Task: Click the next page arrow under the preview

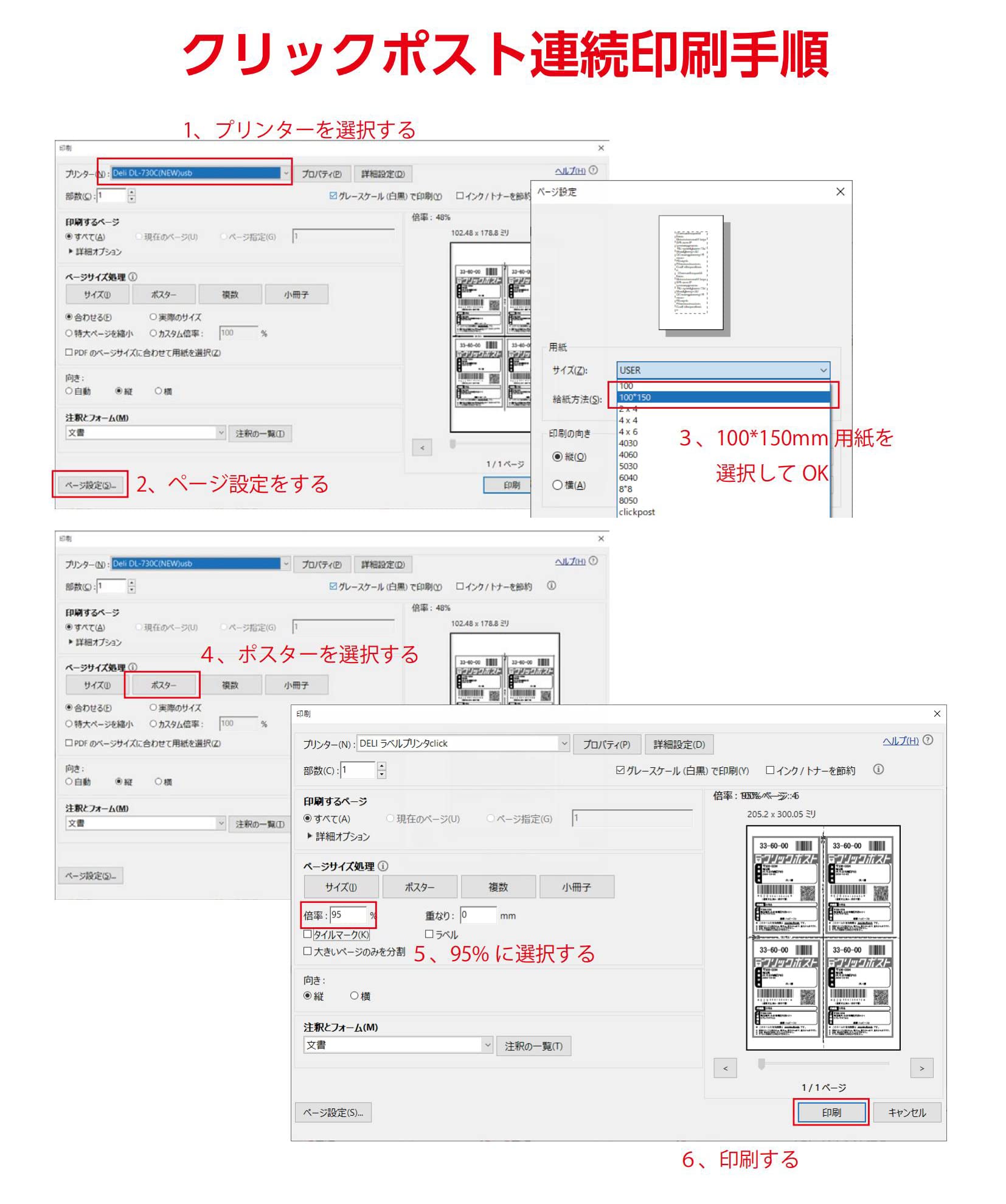Action: 923,1068
